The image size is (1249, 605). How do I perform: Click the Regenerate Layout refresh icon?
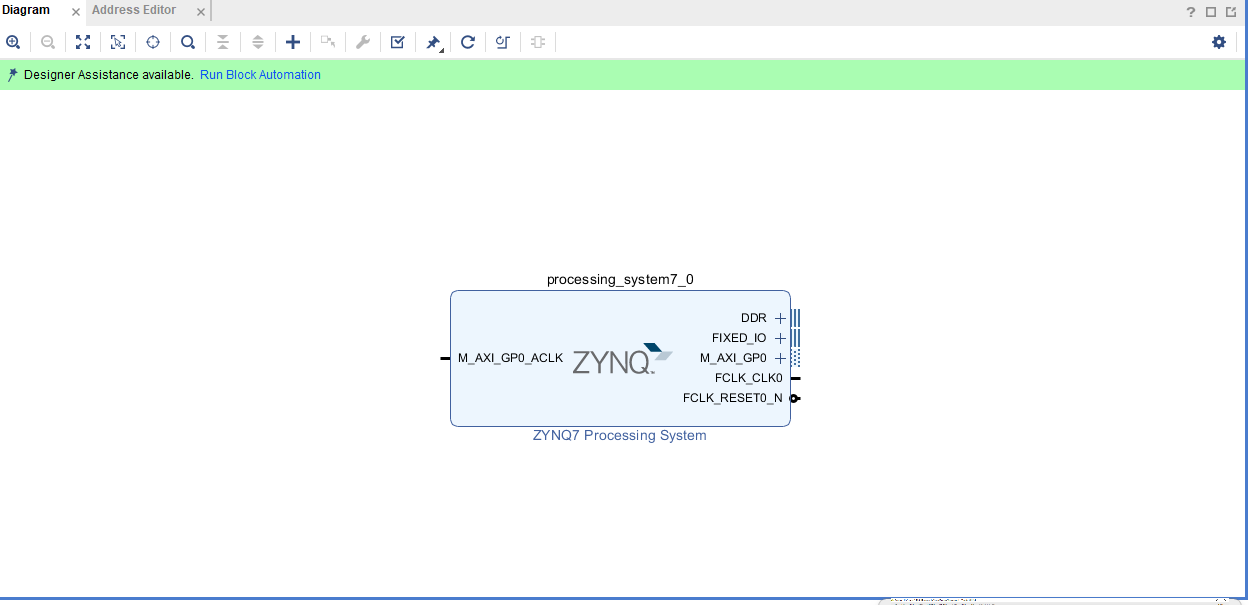[468, 42]
